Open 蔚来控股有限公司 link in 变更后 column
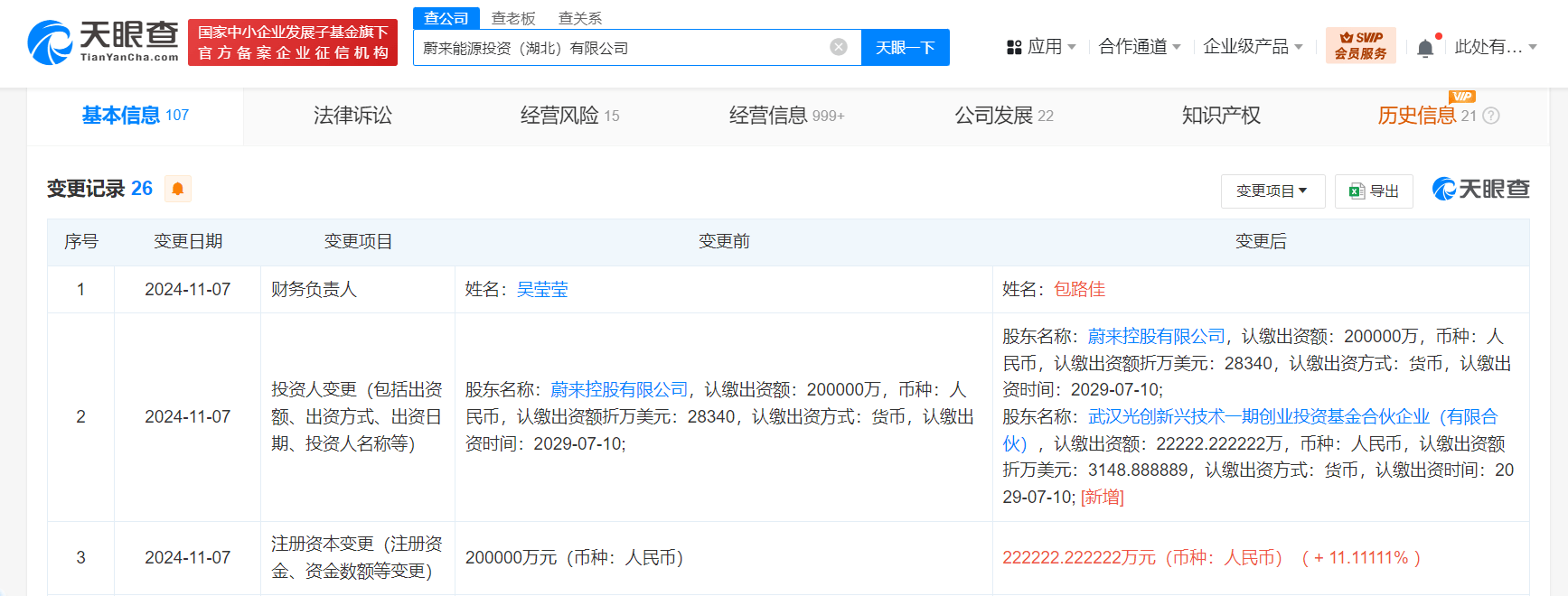This screenshot has height=596, width=1568. click(1157, 336)
